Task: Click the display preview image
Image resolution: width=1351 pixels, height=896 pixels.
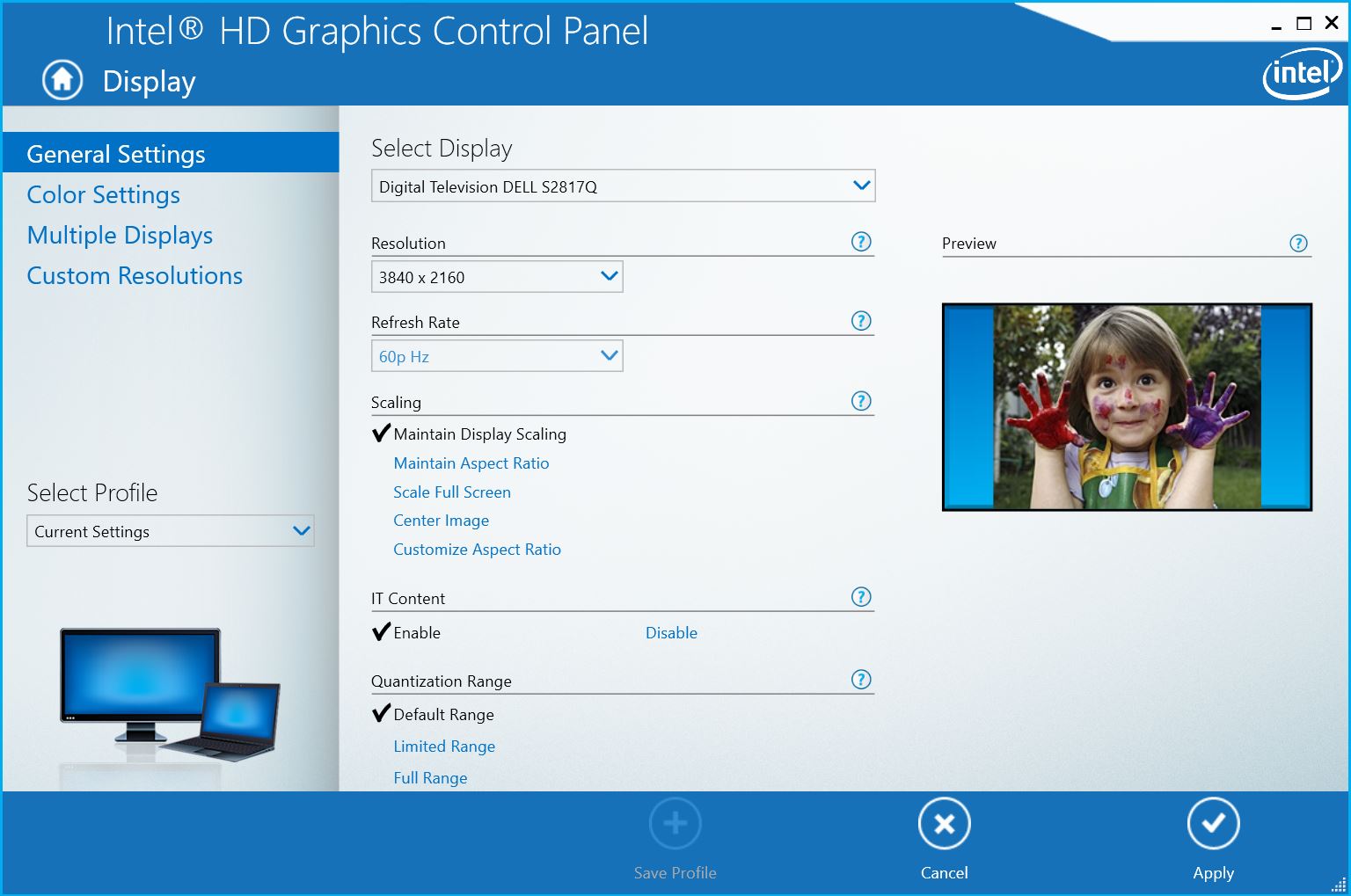Action: pyautogui.click(x=1126, y=407)
